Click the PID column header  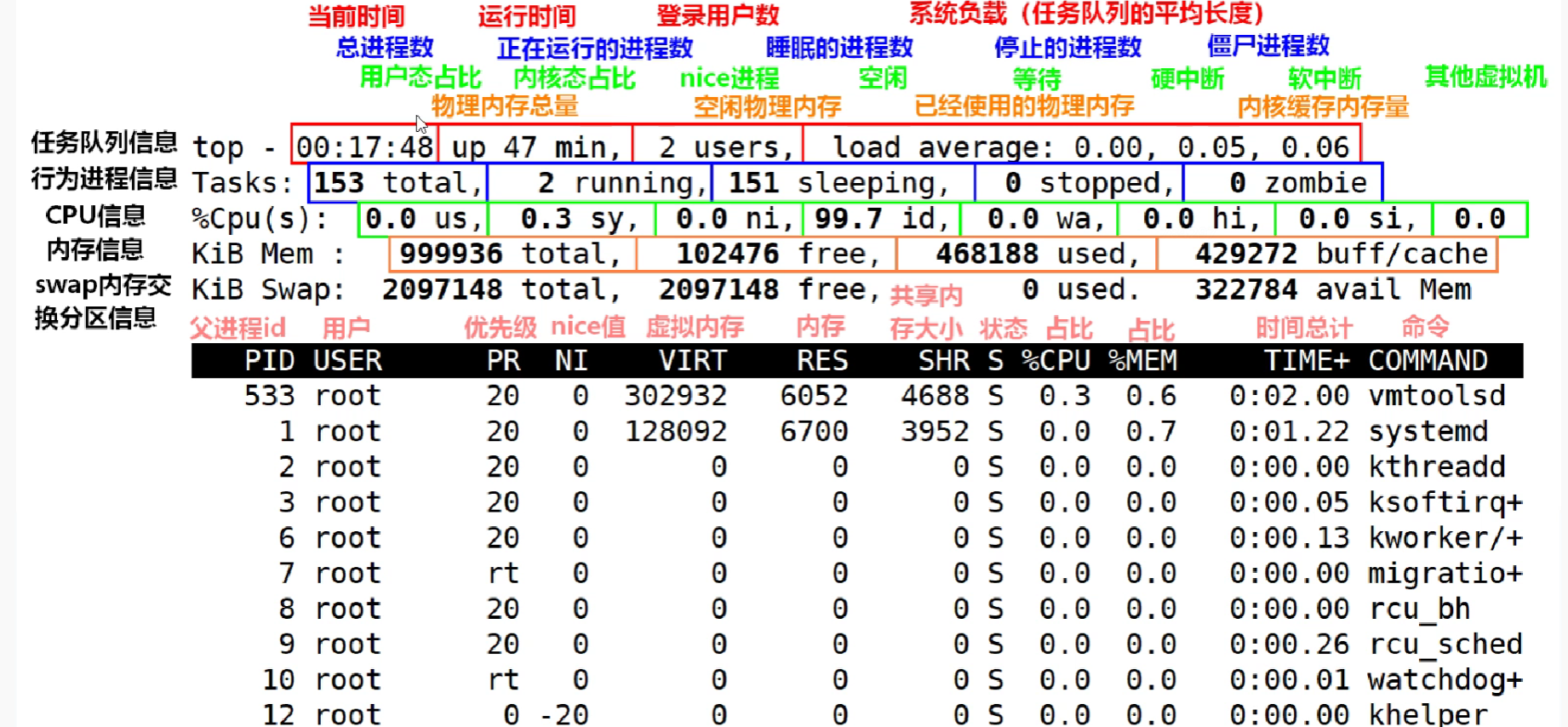[270, 361]
